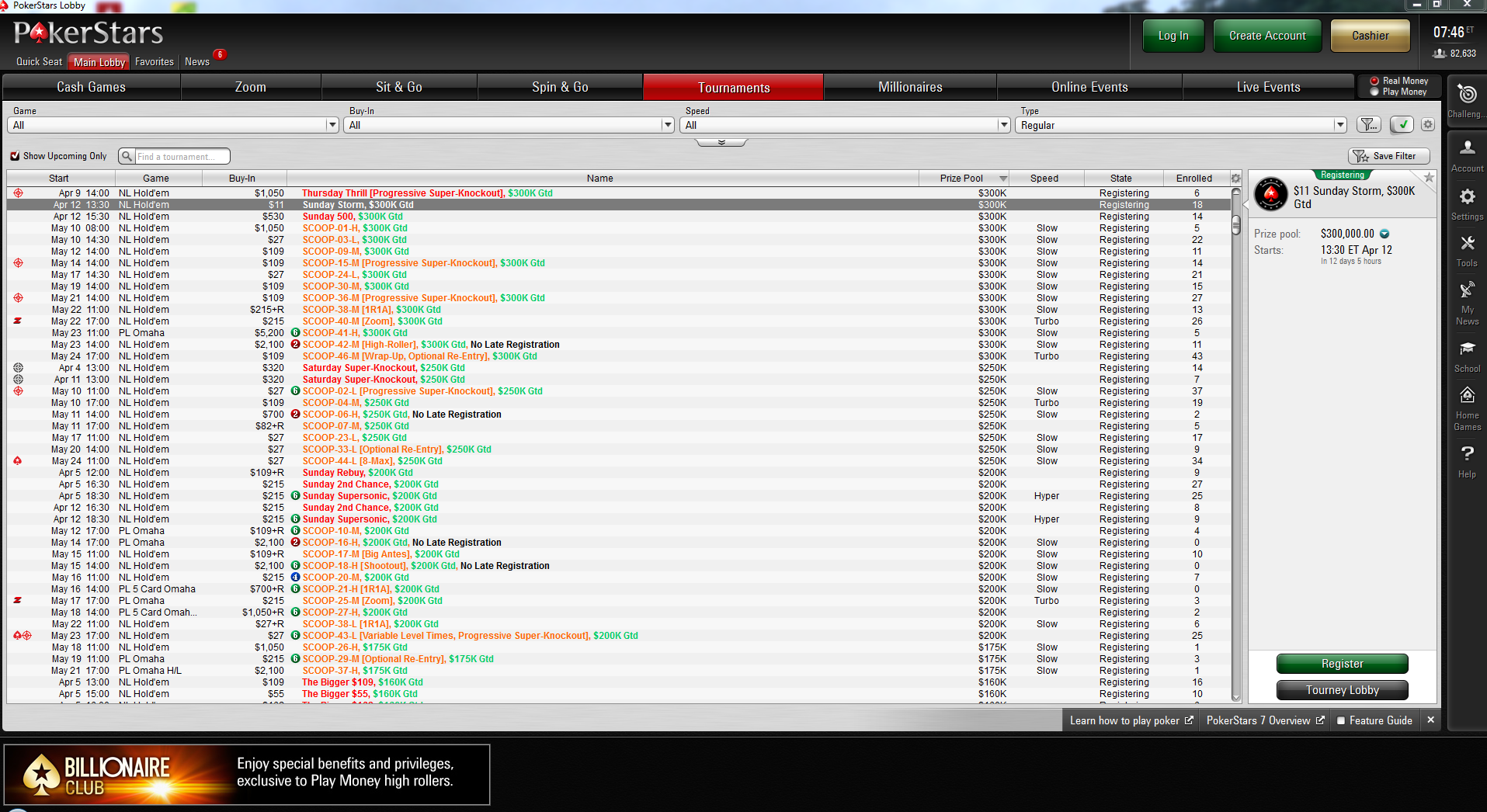Click the Create Account button

[x=1267, y=36]
